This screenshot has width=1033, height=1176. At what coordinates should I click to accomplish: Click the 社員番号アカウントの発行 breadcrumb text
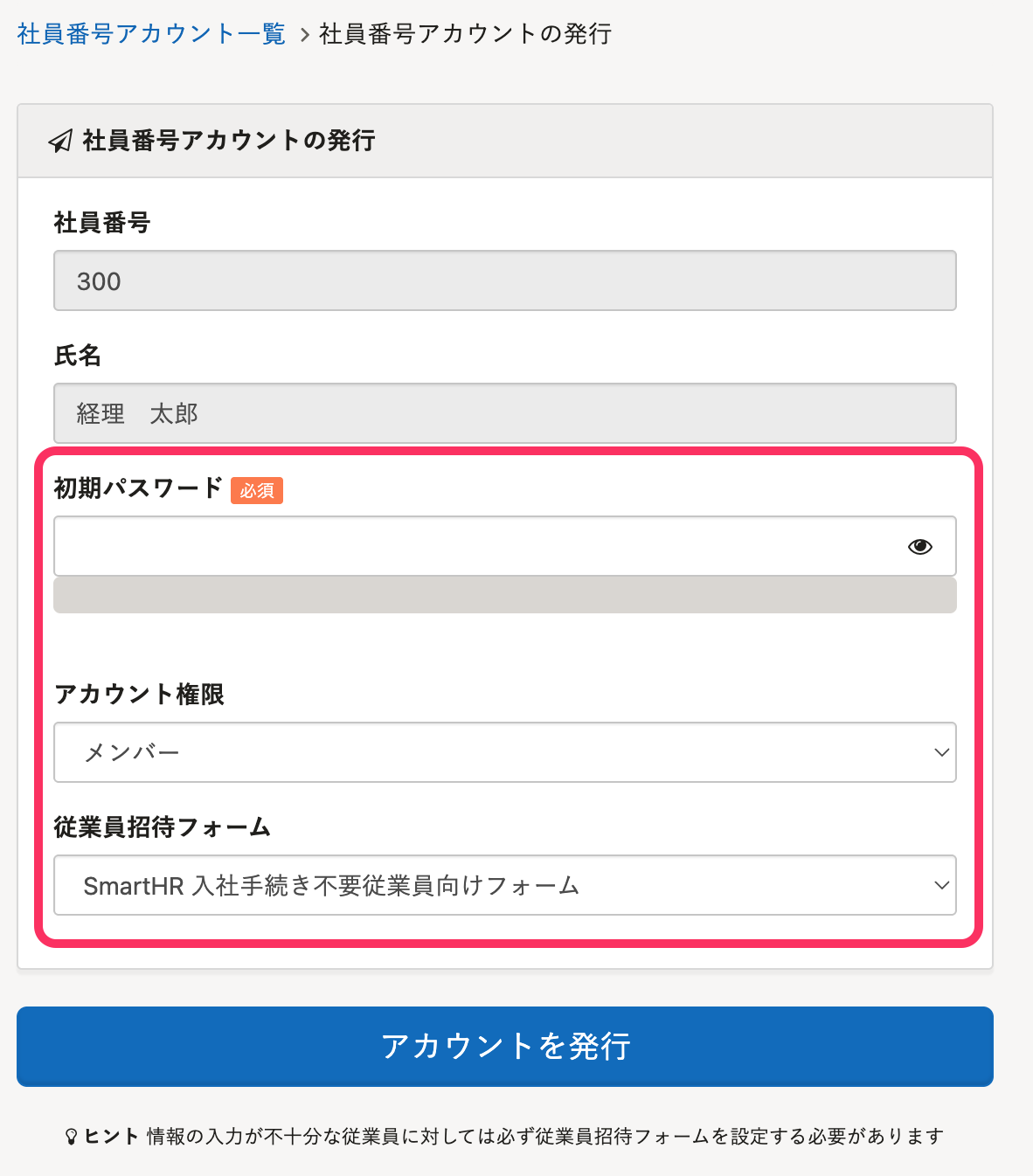tap(465, 34)
